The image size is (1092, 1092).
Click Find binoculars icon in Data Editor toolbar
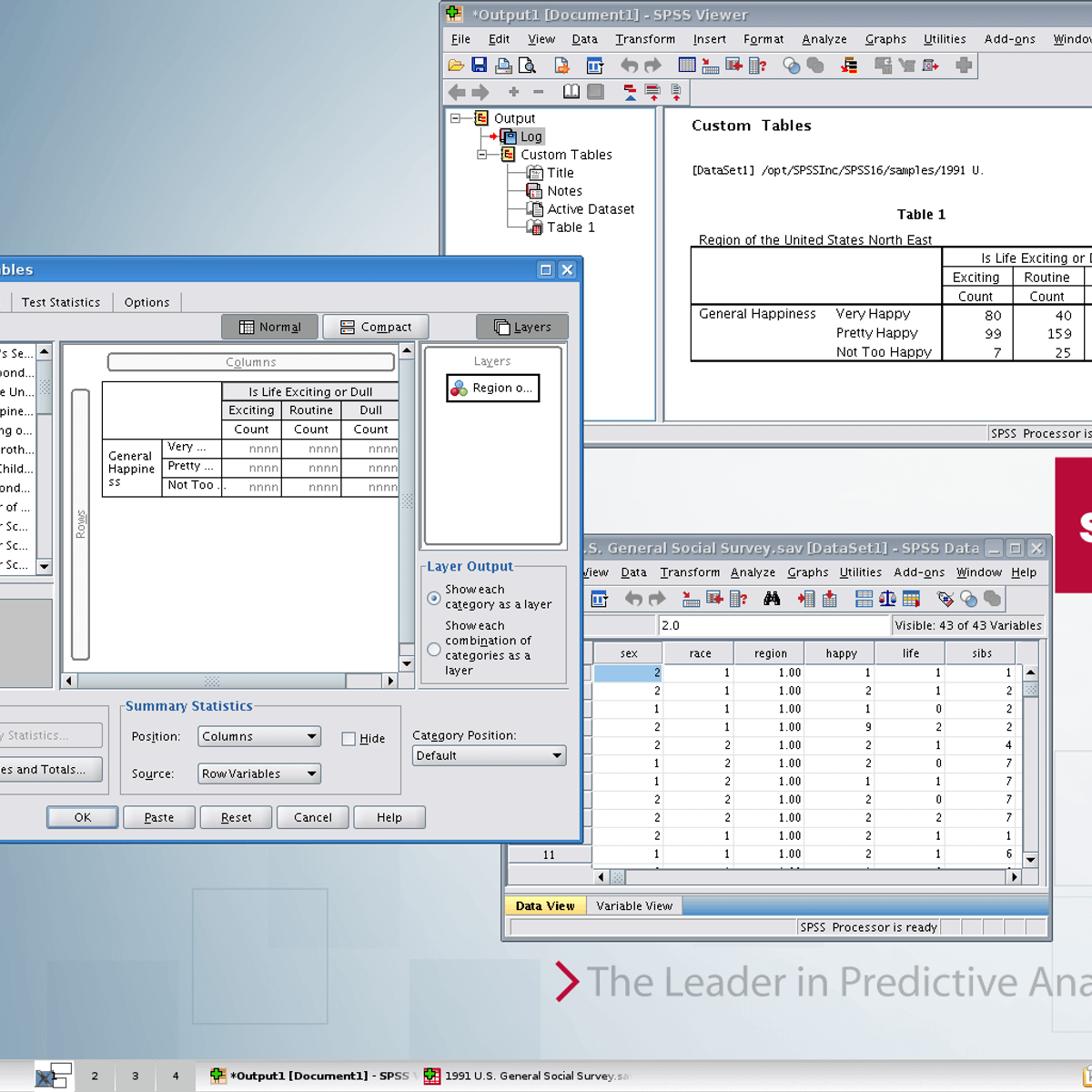(772, 599)
